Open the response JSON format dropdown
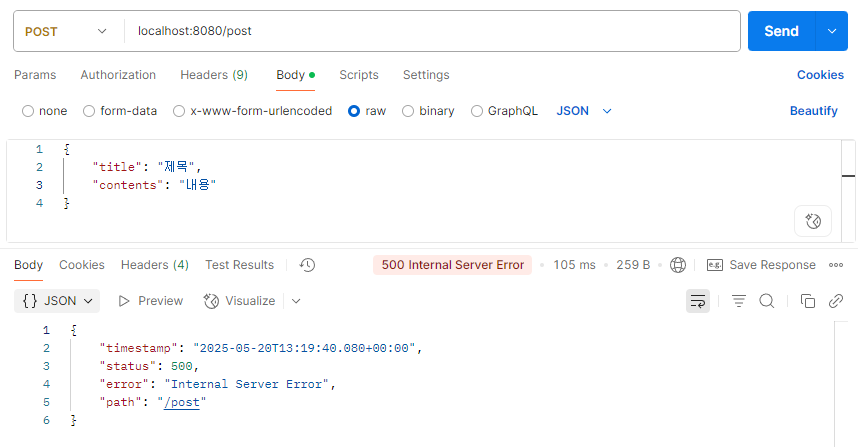Screen dimensions: 858x447 coord(57,301)
